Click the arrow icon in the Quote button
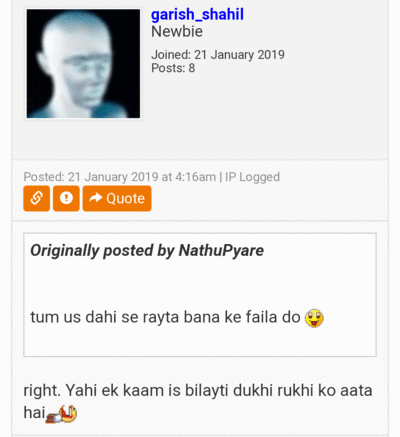This screenshot has width=400, height=437. pos(96,198)
